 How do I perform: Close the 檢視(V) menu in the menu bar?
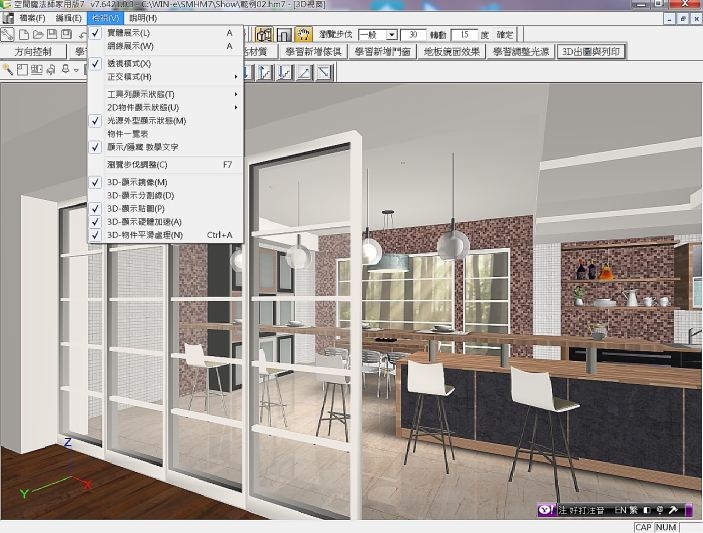click(x=105, y=18)
